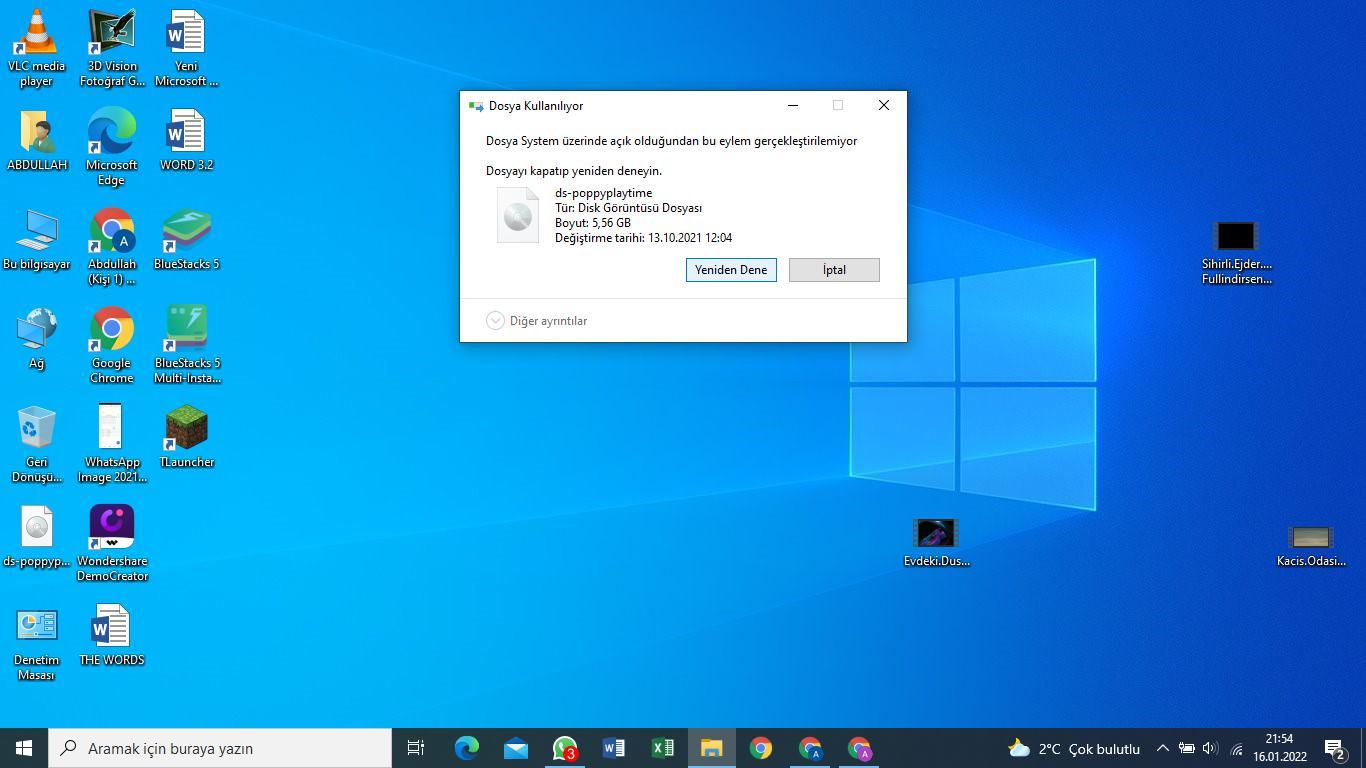Open the VLC media player desktop icon
The width and height of the screenshot is (1366, 768).
pos(37,48)
